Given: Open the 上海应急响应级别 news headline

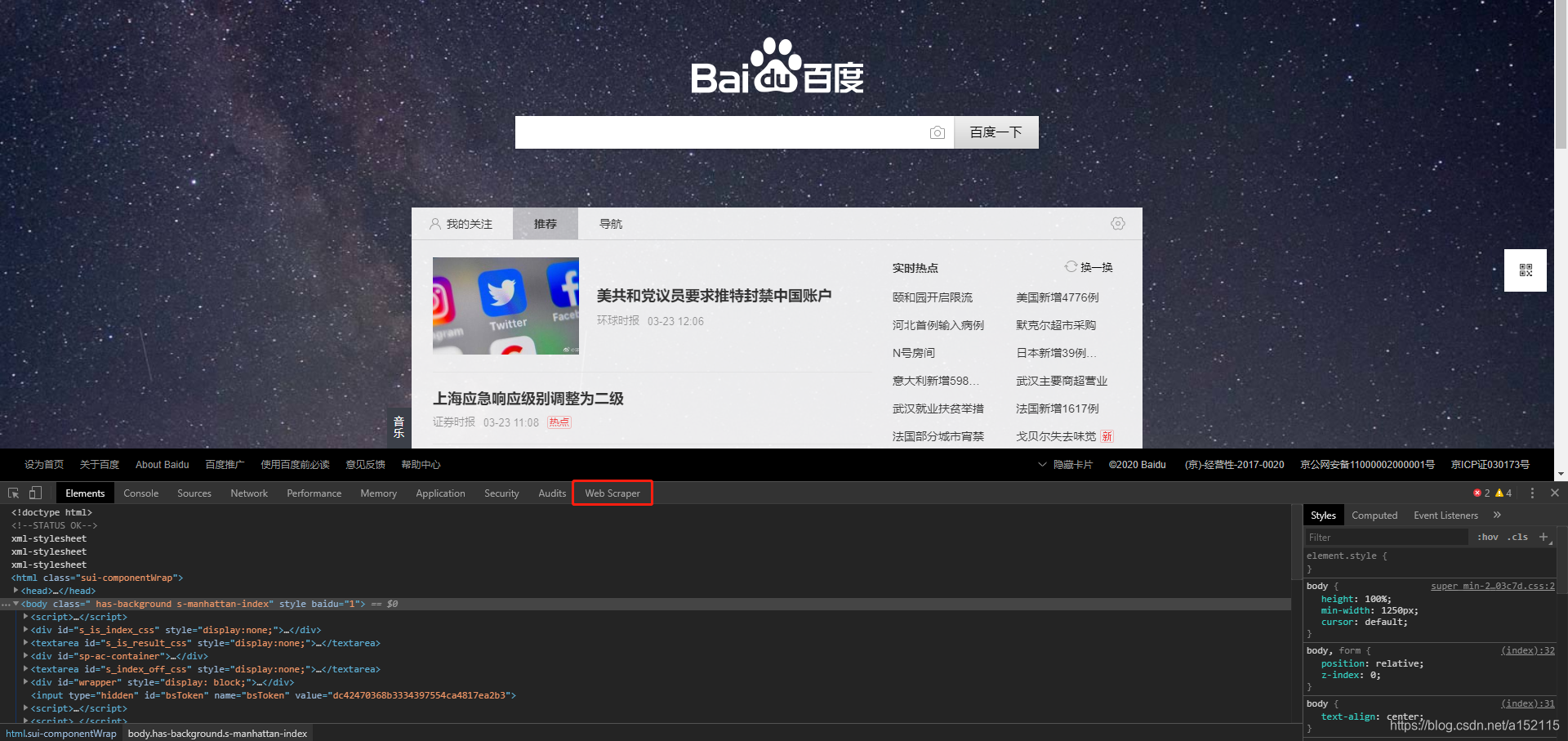Looking at the screenshot, I should pos(528,399).
